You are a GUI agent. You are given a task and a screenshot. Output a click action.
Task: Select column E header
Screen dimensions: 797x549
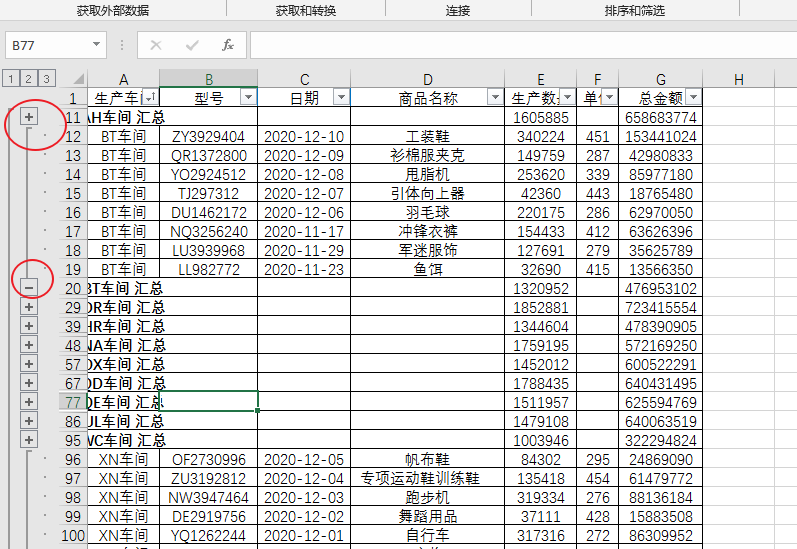540,79
